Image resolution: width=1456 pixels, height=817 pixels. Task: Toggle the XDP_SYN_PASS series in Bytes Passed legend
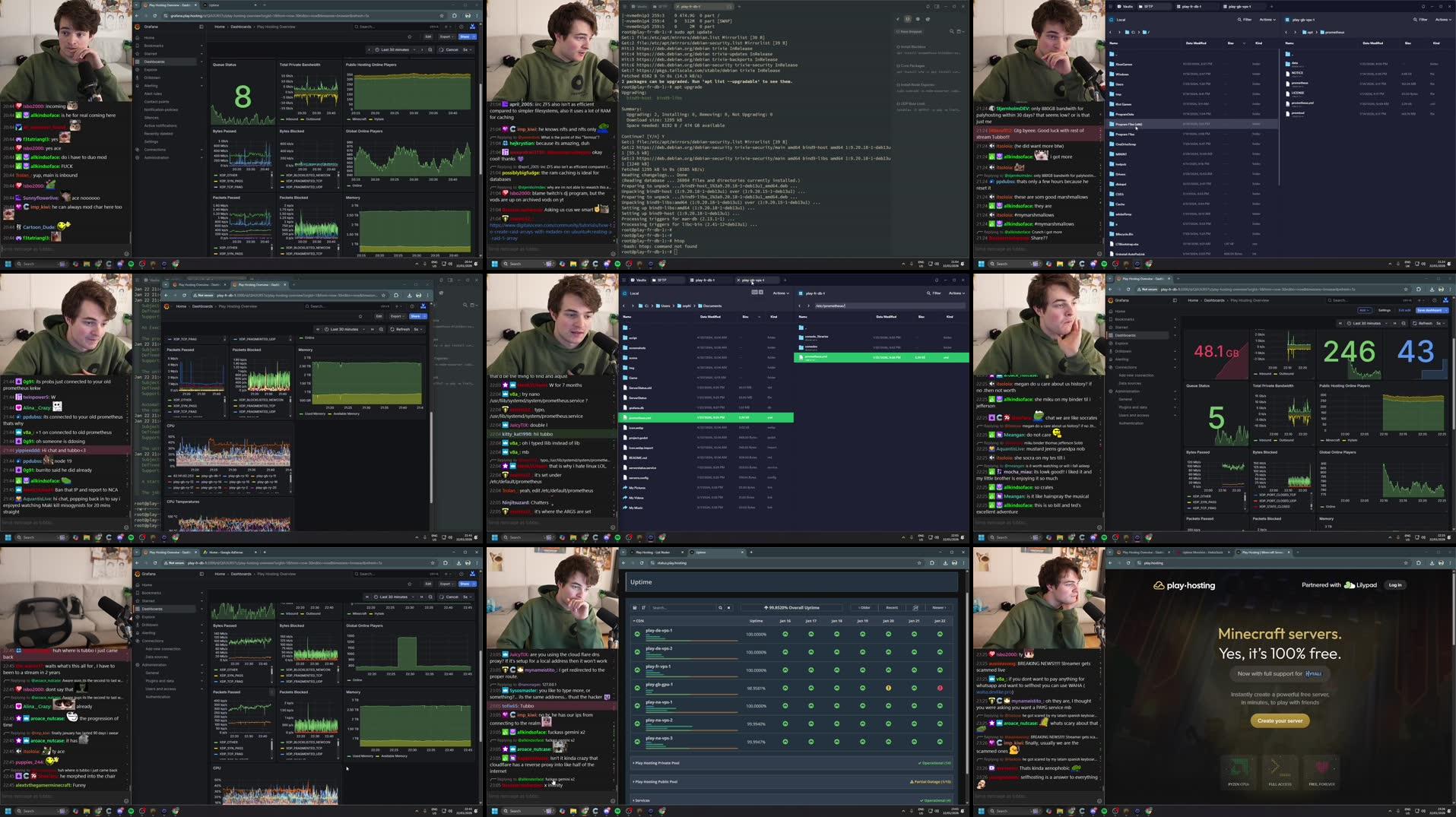229,181
